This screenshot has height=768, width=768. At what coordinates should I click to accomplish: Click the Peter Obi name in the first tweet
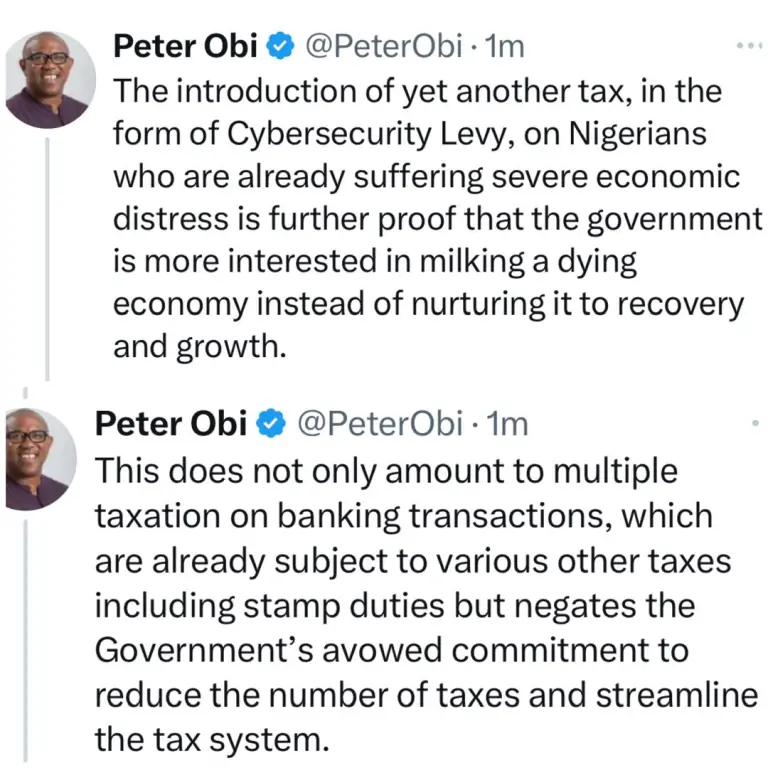click(x=187, y=46)
